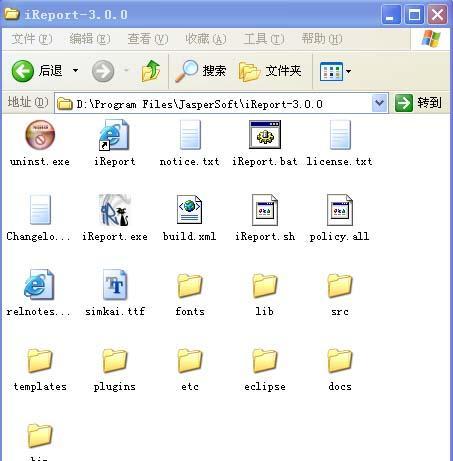
Task: Open the View (查看) menu
Action: pos(148,39)
